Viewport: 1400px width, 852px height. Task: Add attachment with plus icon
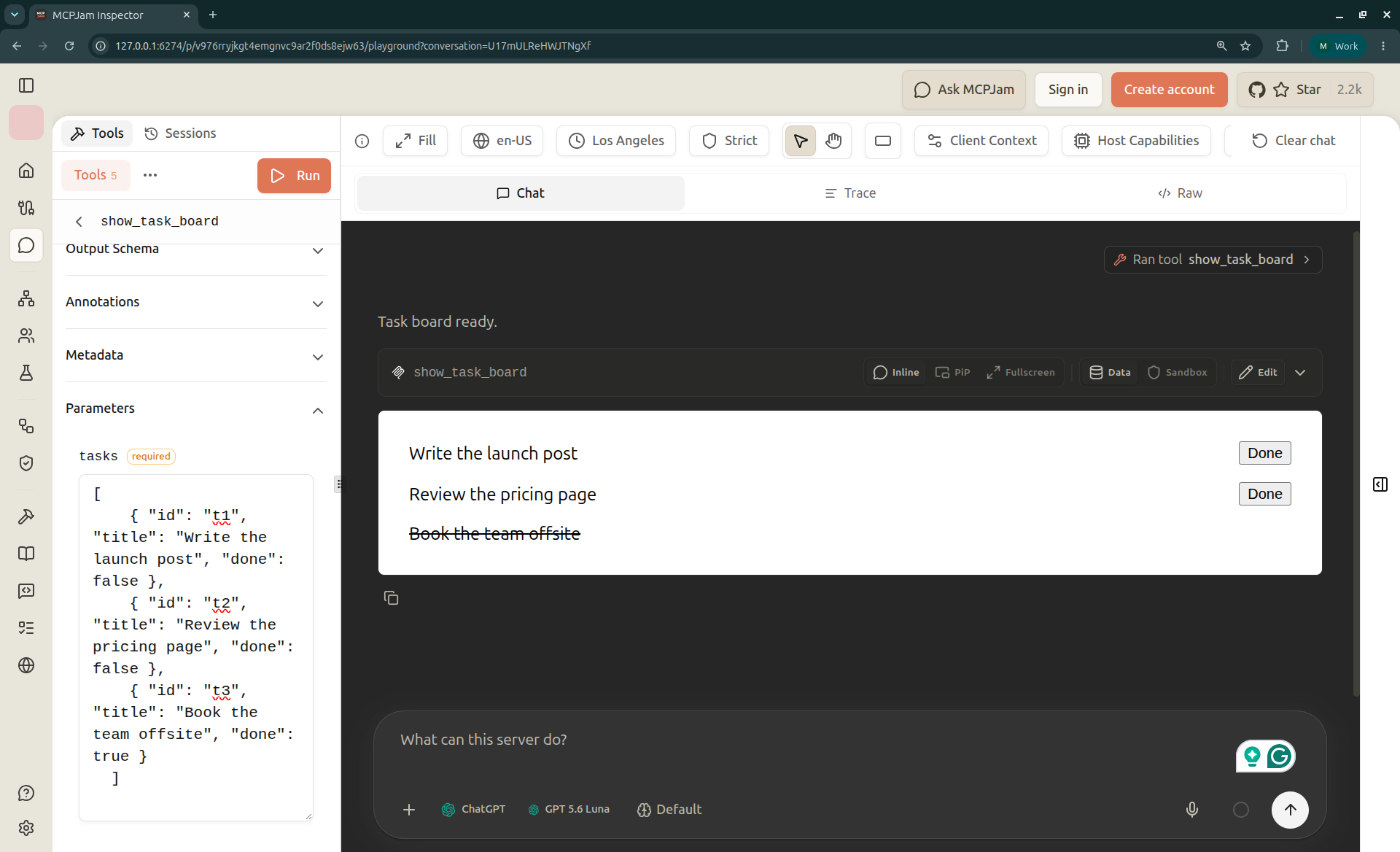(x=409, y=810)
